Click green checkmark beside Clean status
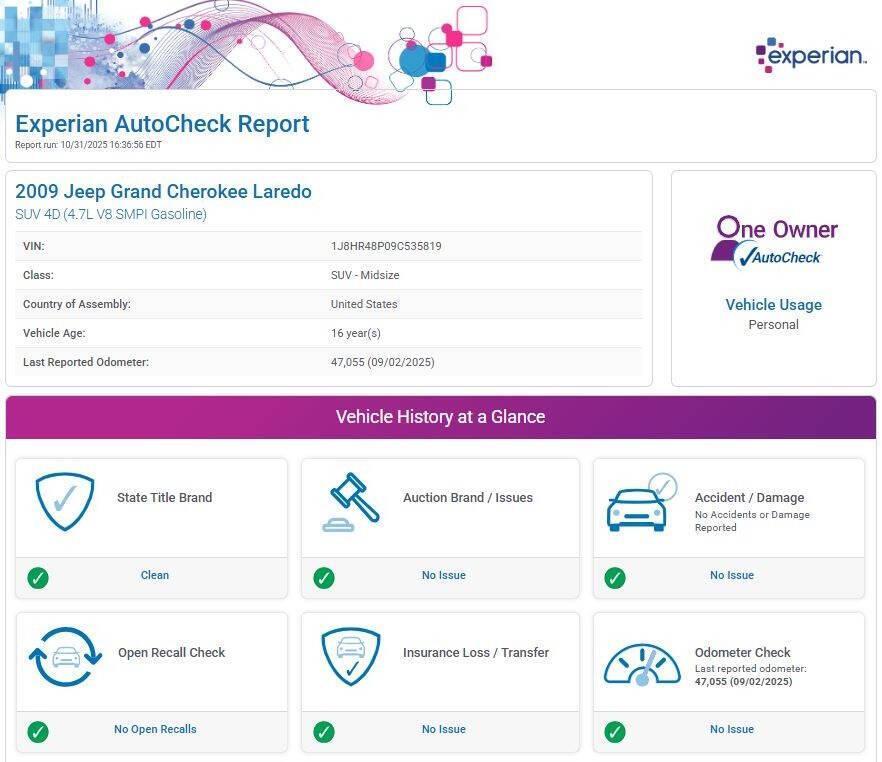882x762 pixels. (x=38, y=578)
